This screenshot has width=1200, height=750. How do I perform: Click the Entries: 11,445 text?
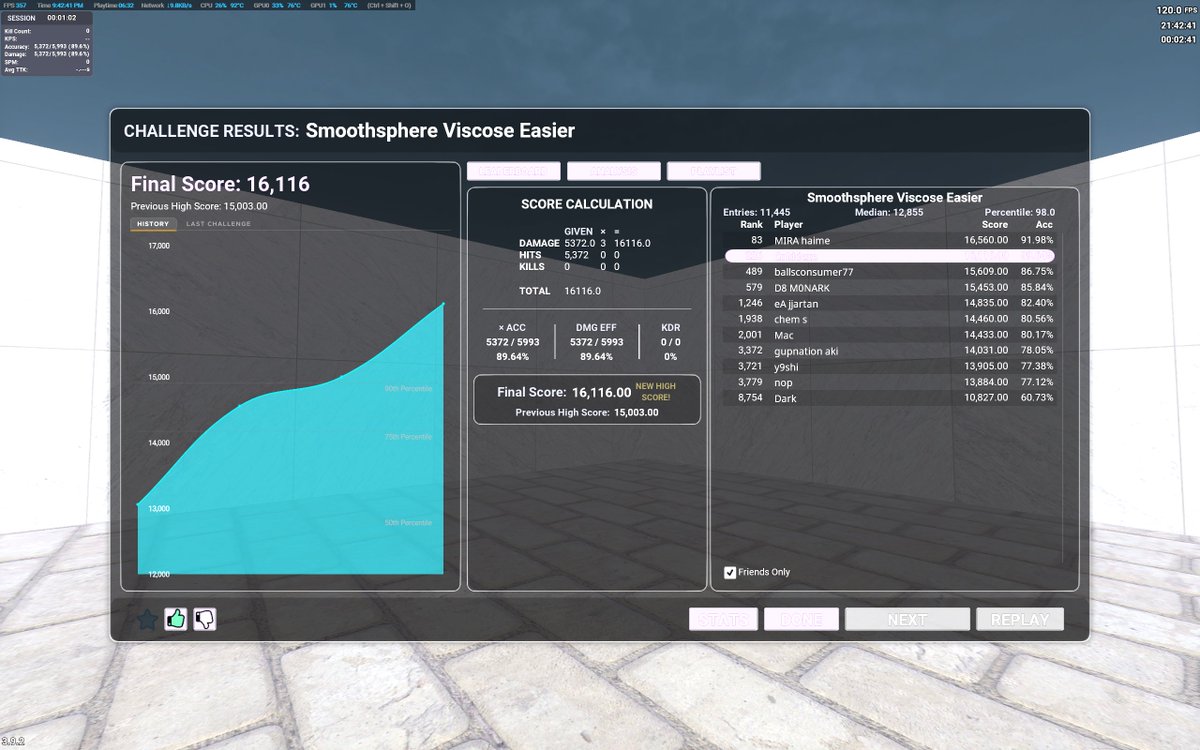[757, 212]
